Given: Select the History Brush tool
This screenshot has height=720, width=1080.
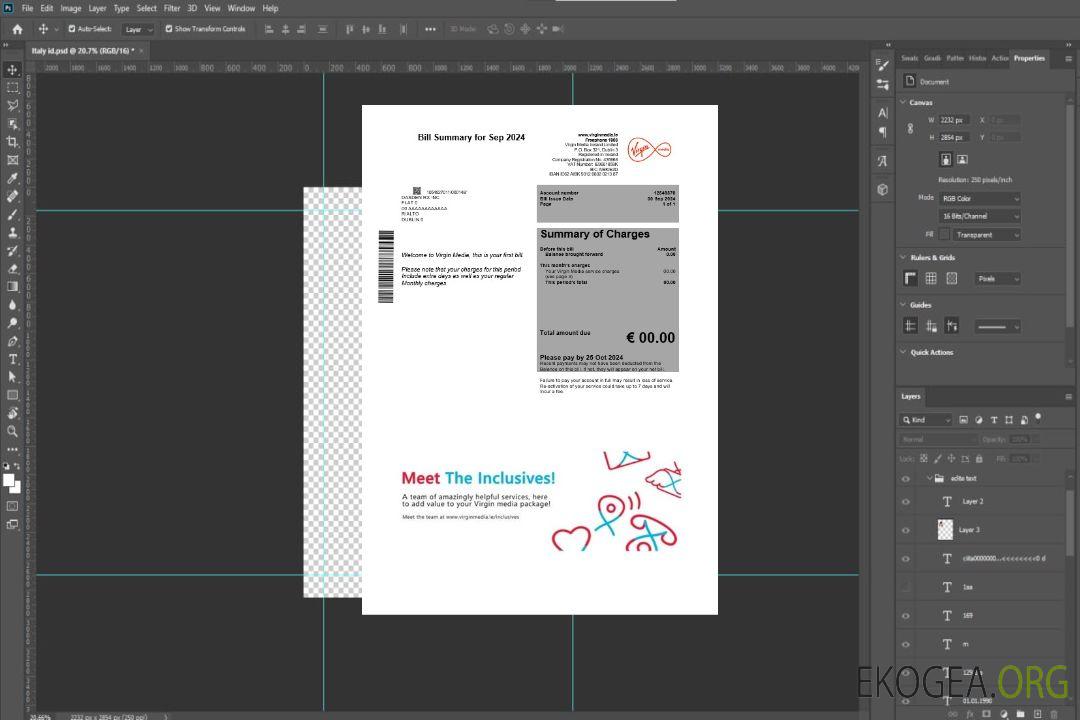Looking at the screenshot, I should [x=12, y=251].
